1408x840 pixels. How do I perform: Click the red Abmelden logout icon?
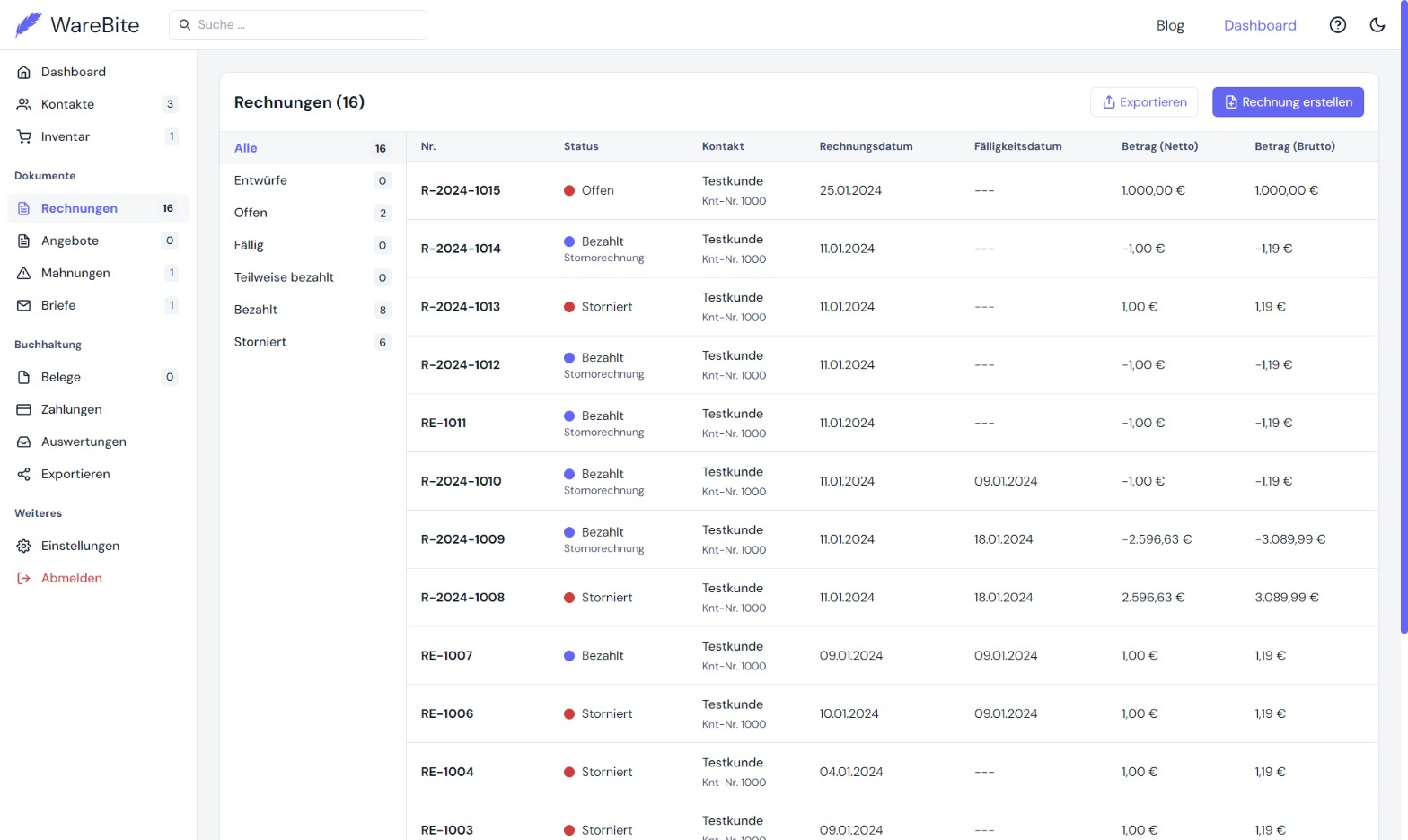click(x=24, y=578)
